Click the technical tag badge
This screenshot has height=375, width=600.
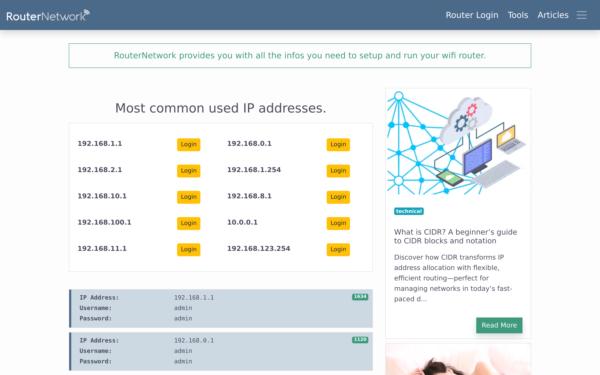[409, 211]
